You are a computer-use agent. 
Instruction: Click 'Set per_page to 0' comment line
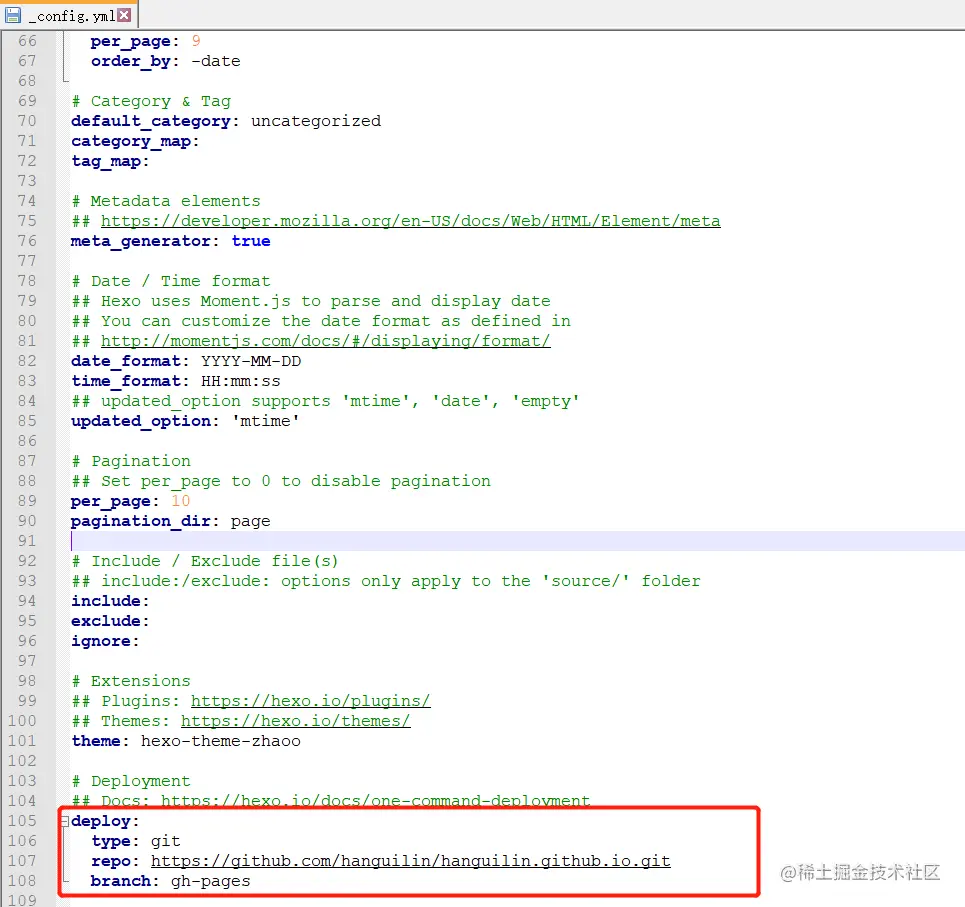coord(281,481)
